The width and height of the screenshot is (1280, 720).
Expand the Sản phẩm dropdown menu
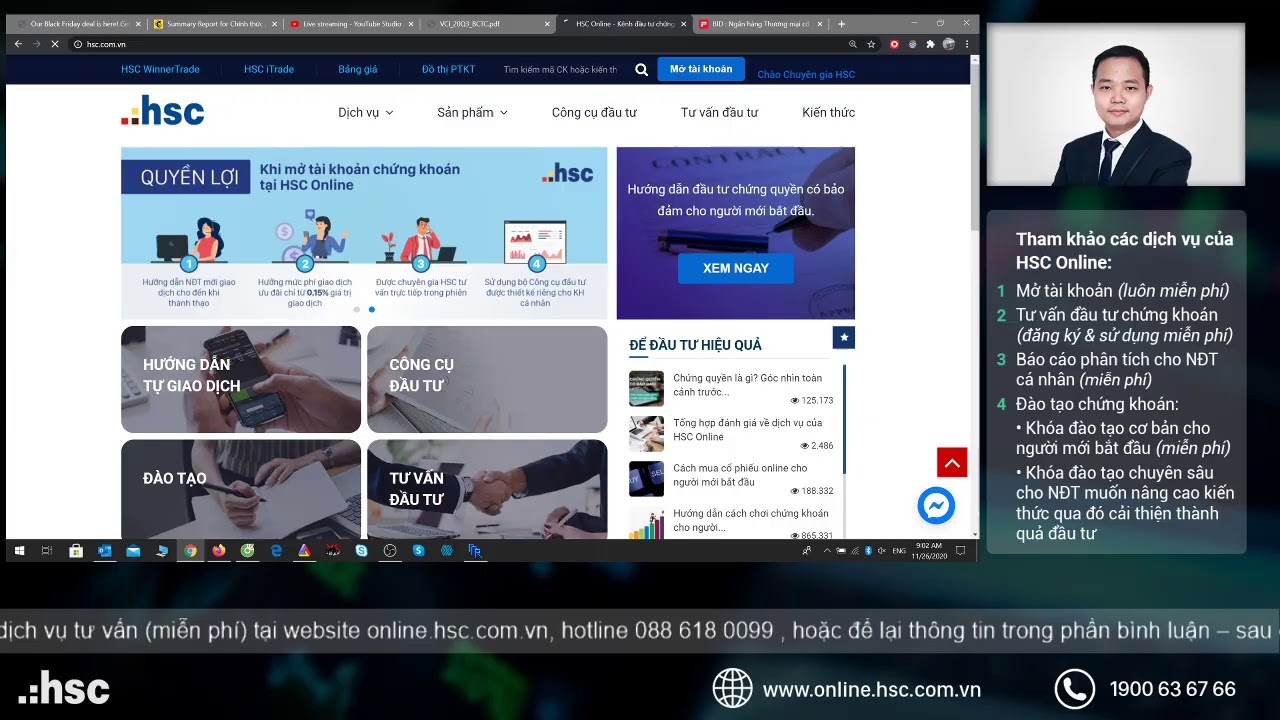[x=473, y=112]
